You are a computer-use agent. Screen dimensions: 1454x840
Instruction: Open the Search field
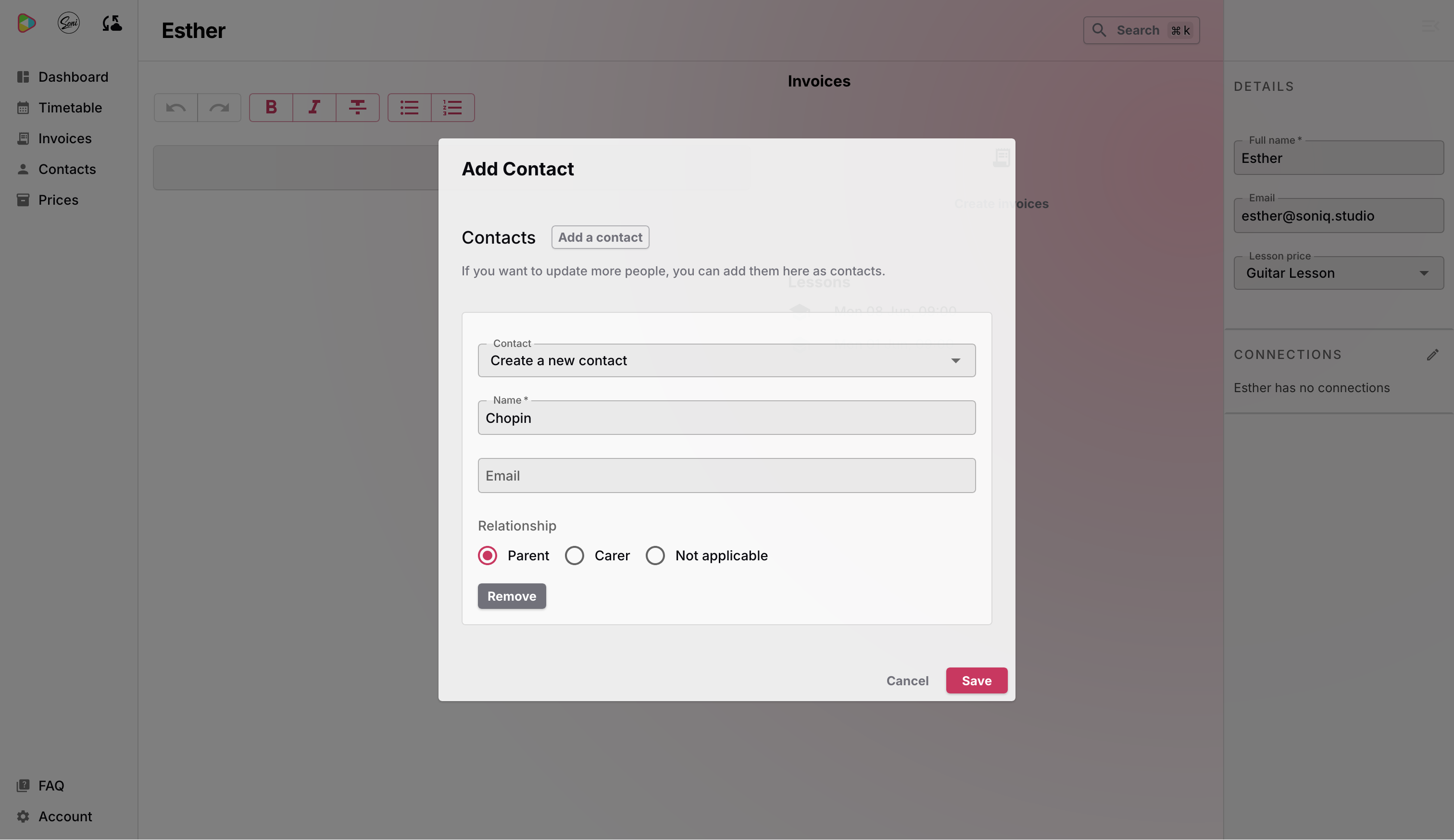(1141, 30)
